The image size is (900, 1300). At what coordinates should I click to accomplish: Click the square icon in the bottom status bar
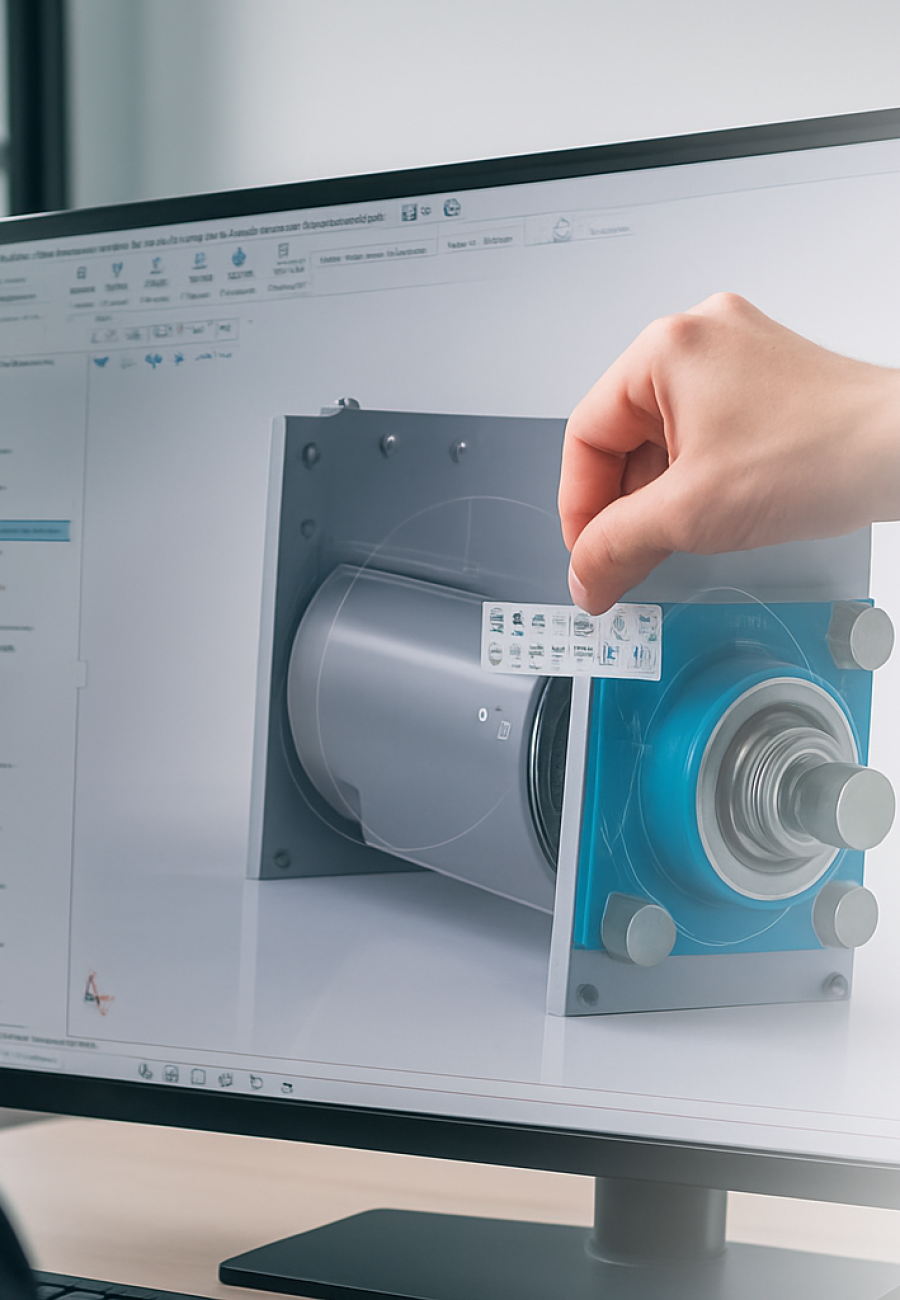pos(198,1077)
